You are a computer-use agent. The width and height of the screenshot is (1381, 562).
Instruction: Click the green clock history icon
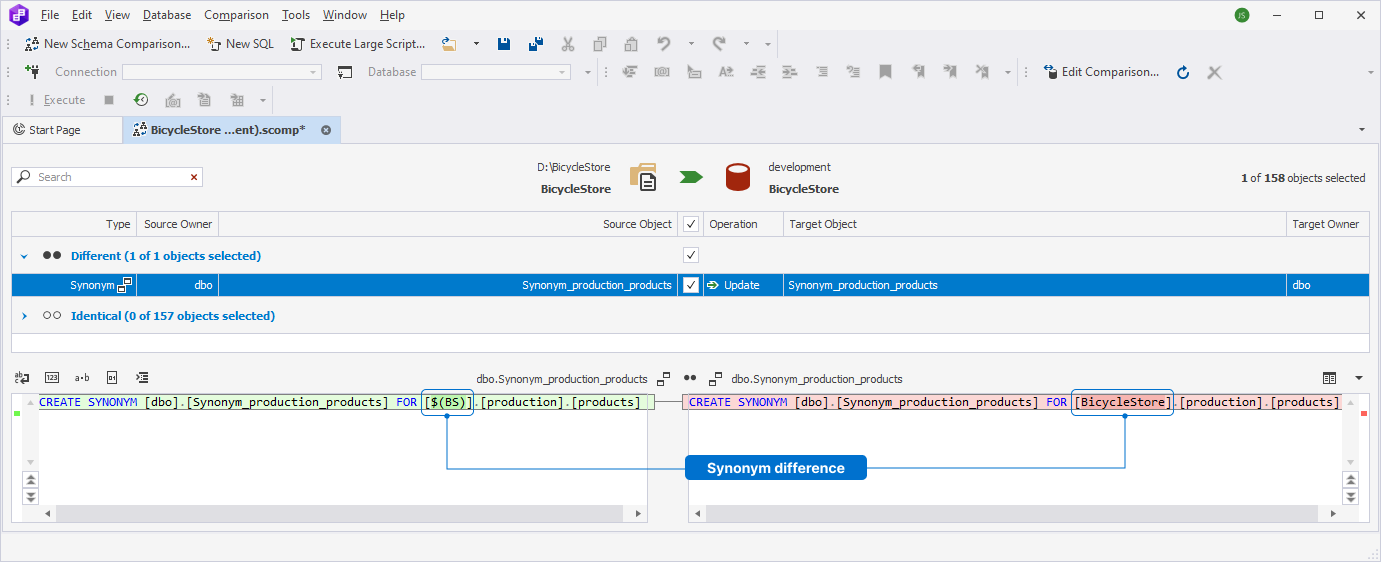pos(141,100)
